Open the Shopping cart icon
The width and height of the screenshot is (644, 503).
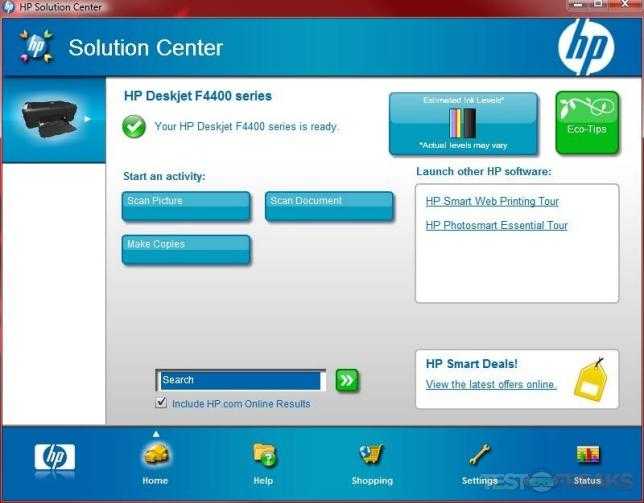(371, 454)
